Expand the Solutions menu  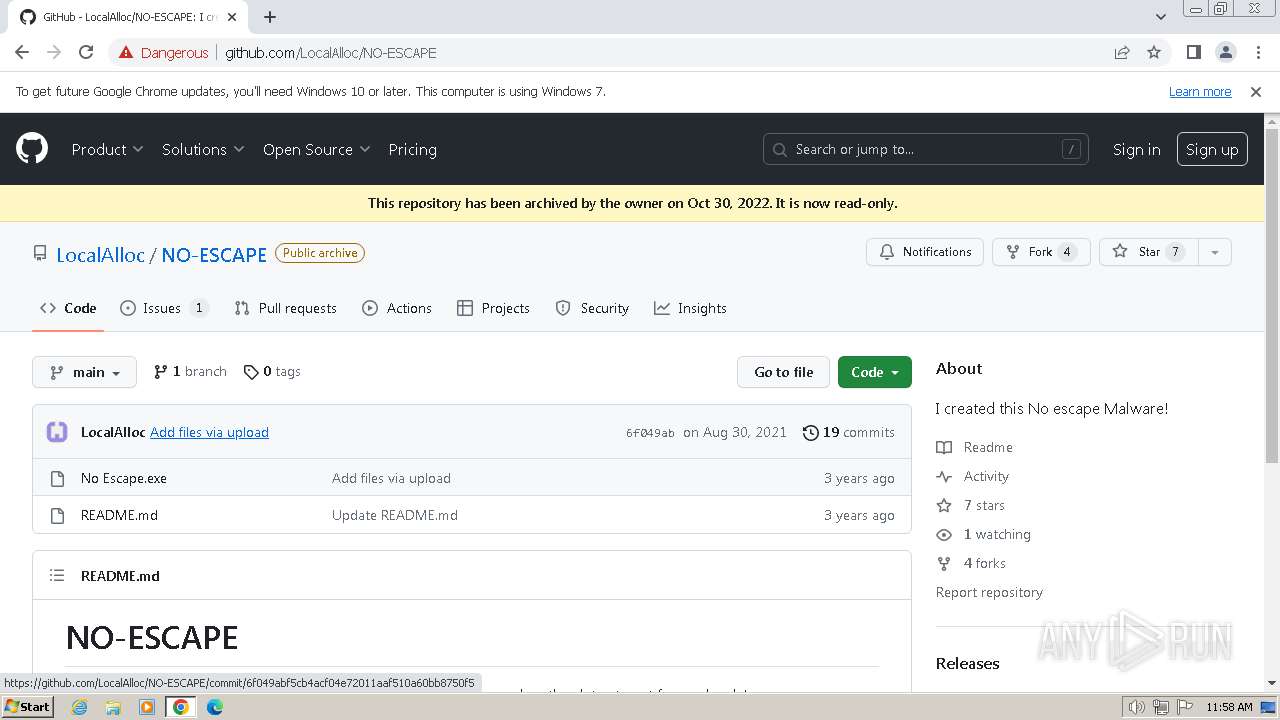203,149
